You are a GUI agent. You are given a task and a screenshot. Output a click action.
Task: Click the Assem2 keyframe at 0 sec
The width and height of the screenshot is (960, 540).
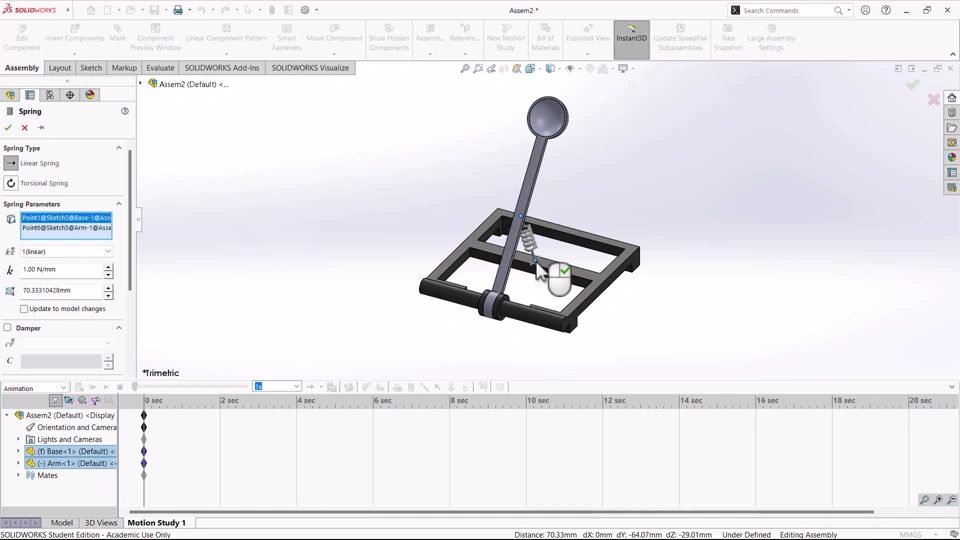pyautogui.click(x=144, y=415)
